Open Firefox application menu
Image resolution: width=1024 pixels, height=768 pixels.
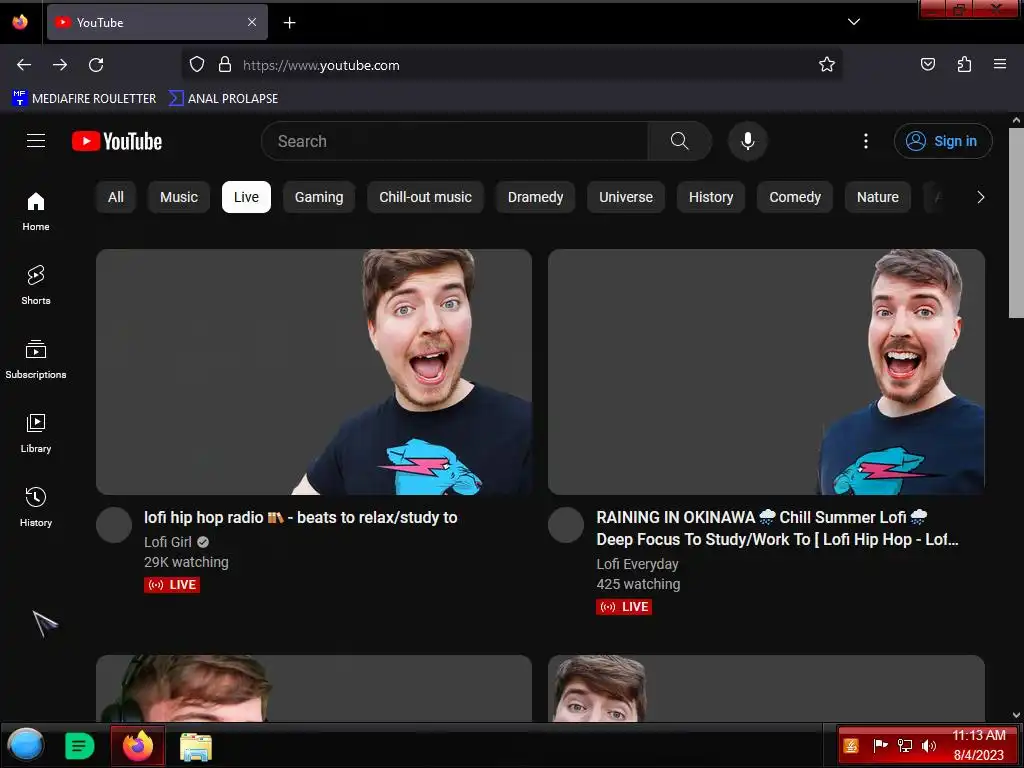coord(1000,65)
